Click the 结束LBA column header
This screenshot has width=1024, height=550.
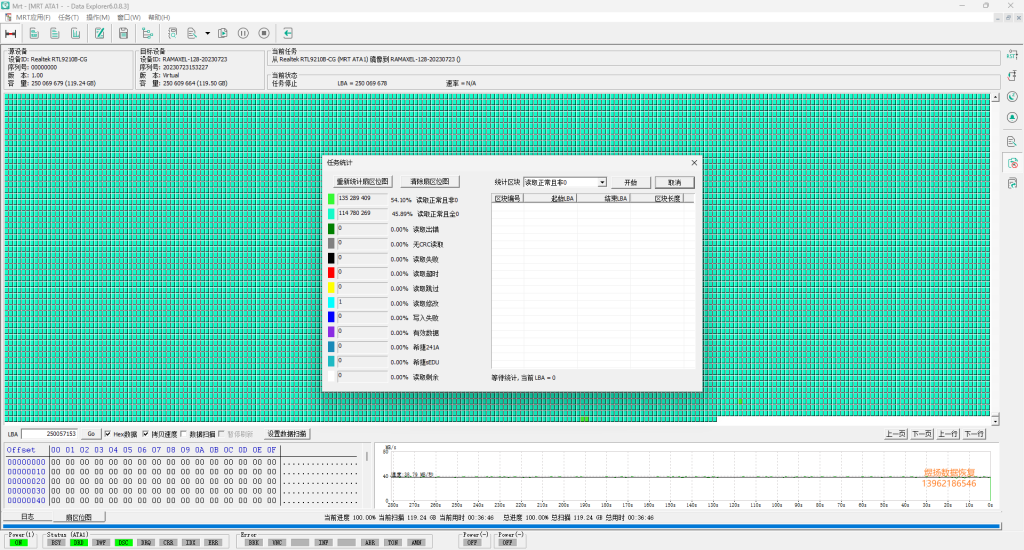coord(604,198)
